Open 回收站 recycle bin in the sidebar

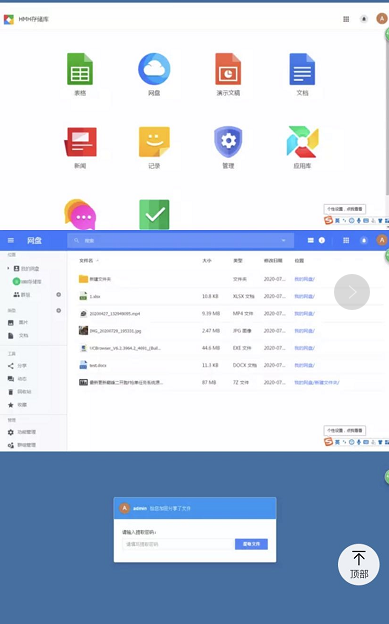coord(20,392)
